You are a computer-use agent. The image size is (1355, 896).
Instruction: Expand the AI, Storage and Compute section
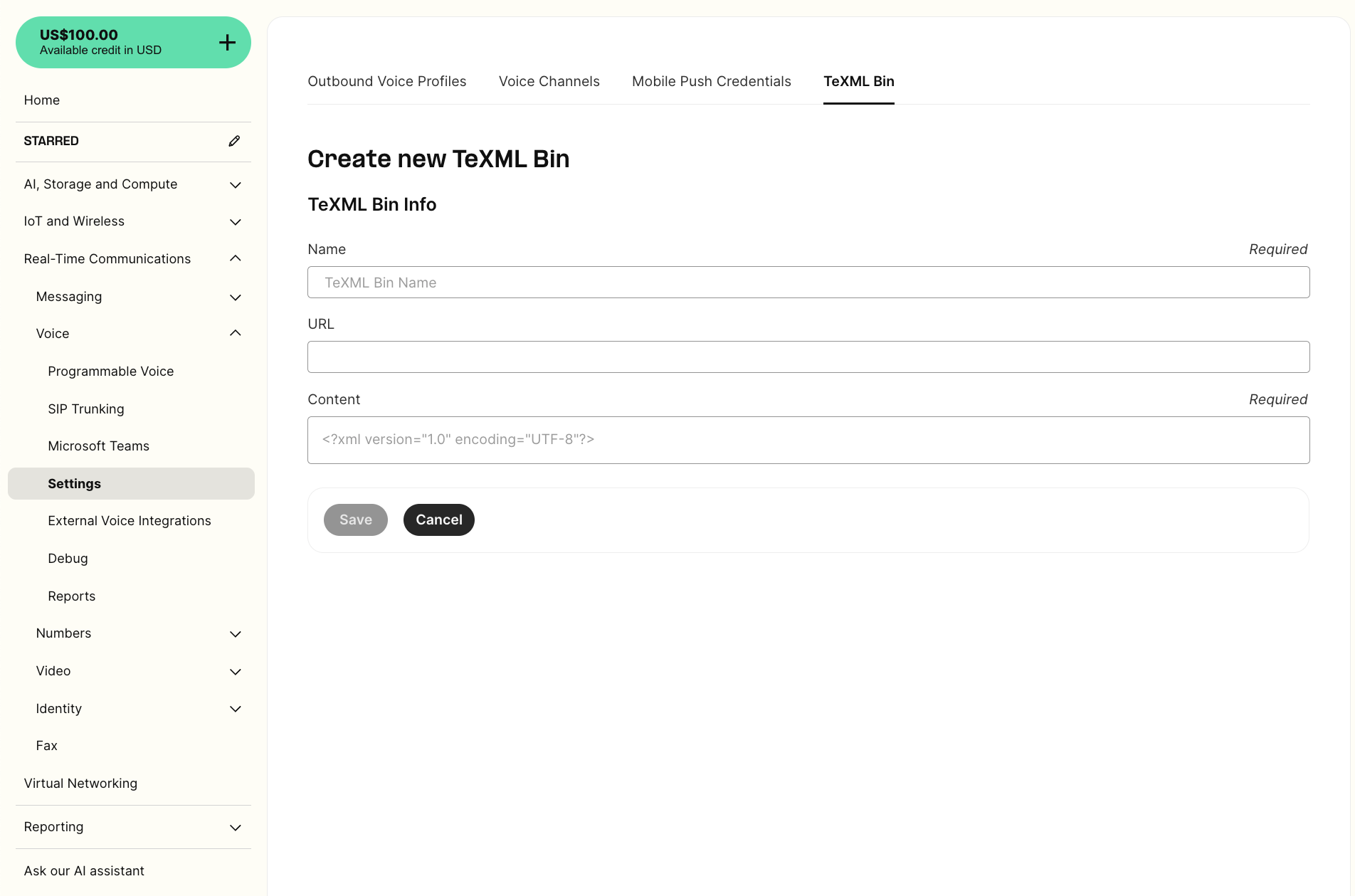point(235,184)
